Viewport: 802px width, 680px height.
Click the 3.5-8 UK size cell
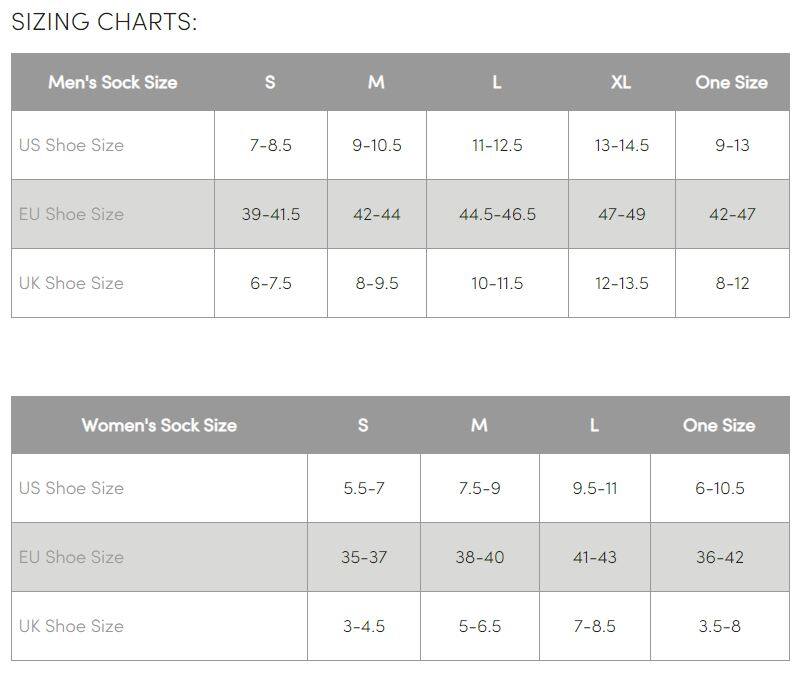(x=719, y=626)
